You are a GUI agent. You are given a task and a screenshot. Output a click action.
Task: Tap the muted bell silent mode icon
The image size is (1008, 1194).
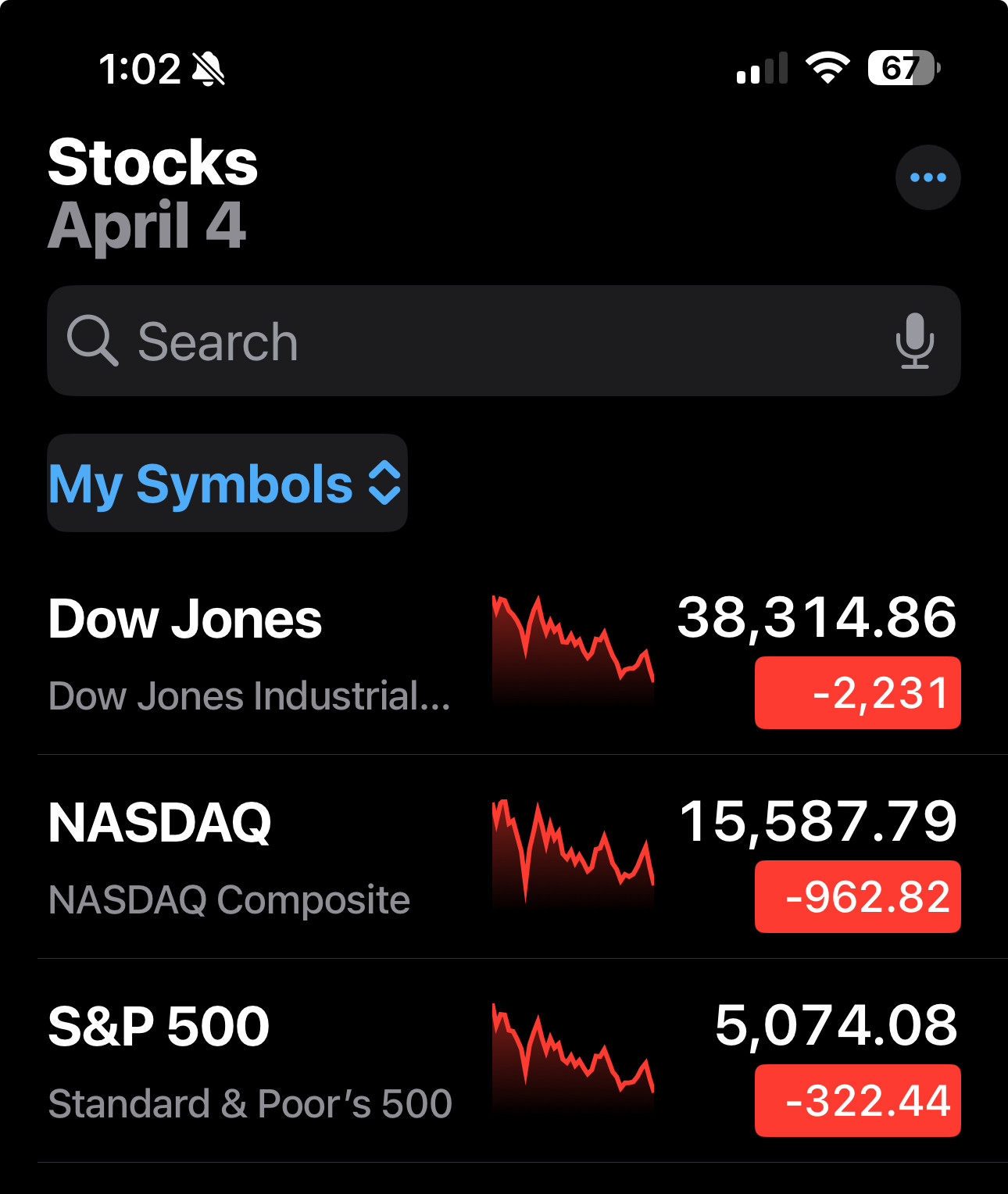coord(209,69)
